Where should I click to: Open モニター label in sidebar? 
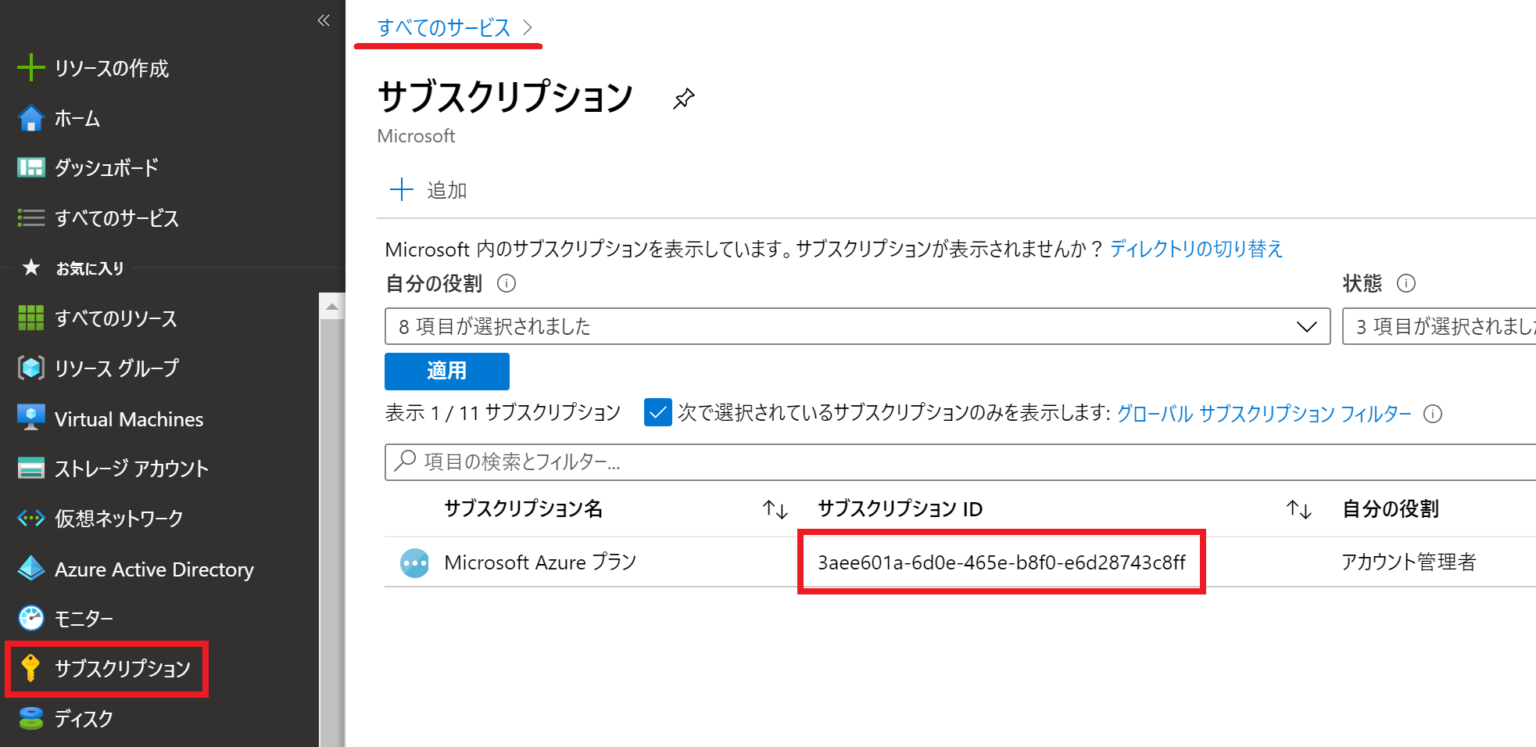(84, 619)
